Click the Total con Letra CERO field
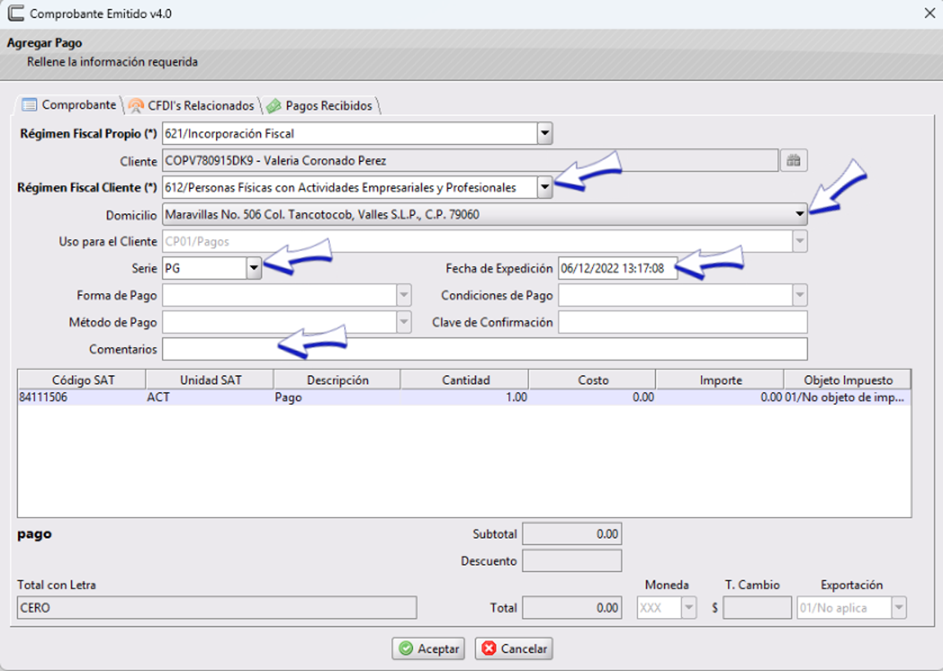Viewport: 943px width, 671px height. coord(217,608)
